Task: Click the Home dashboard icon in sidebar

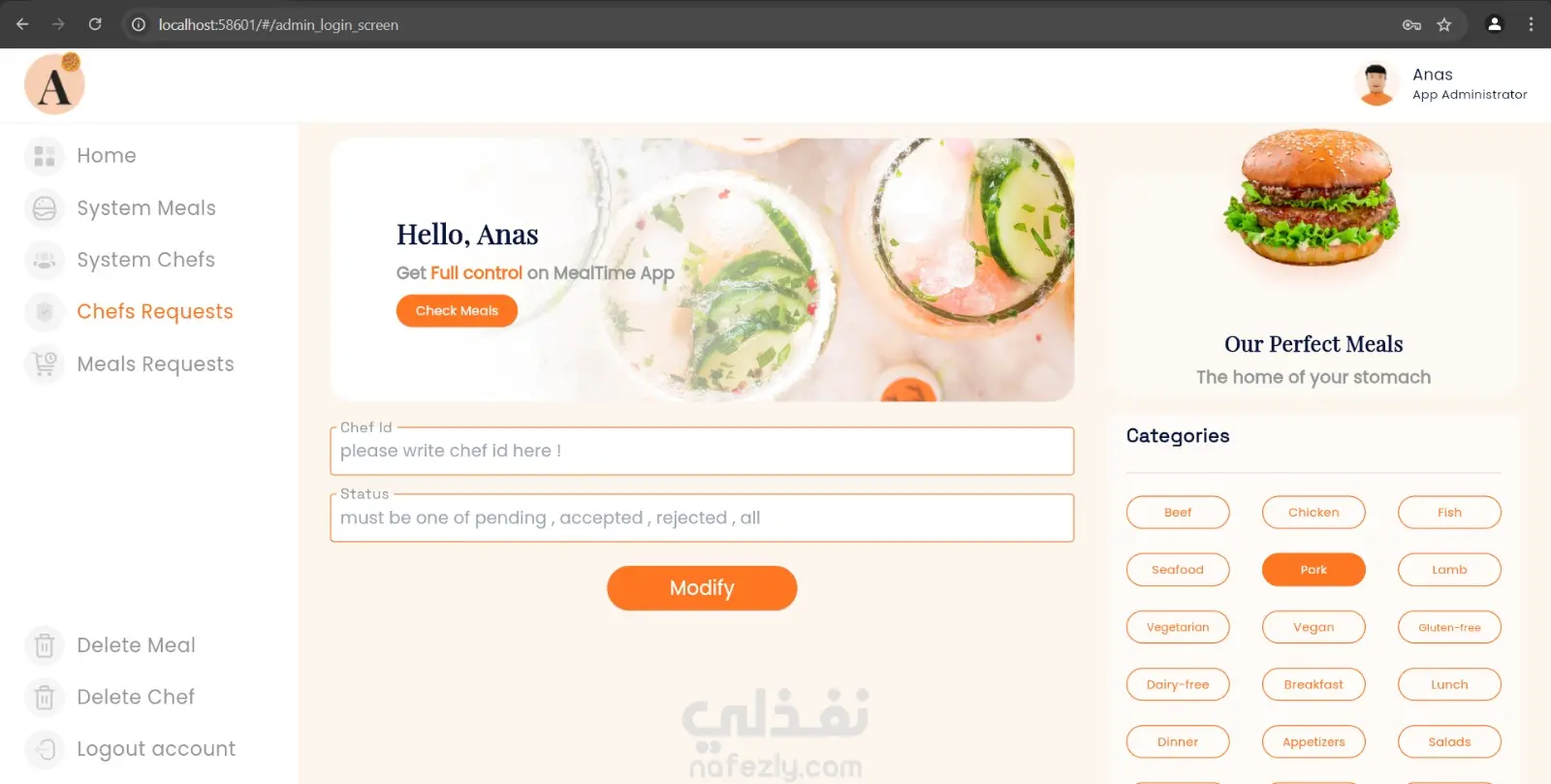Action: (x=45, y=156)
